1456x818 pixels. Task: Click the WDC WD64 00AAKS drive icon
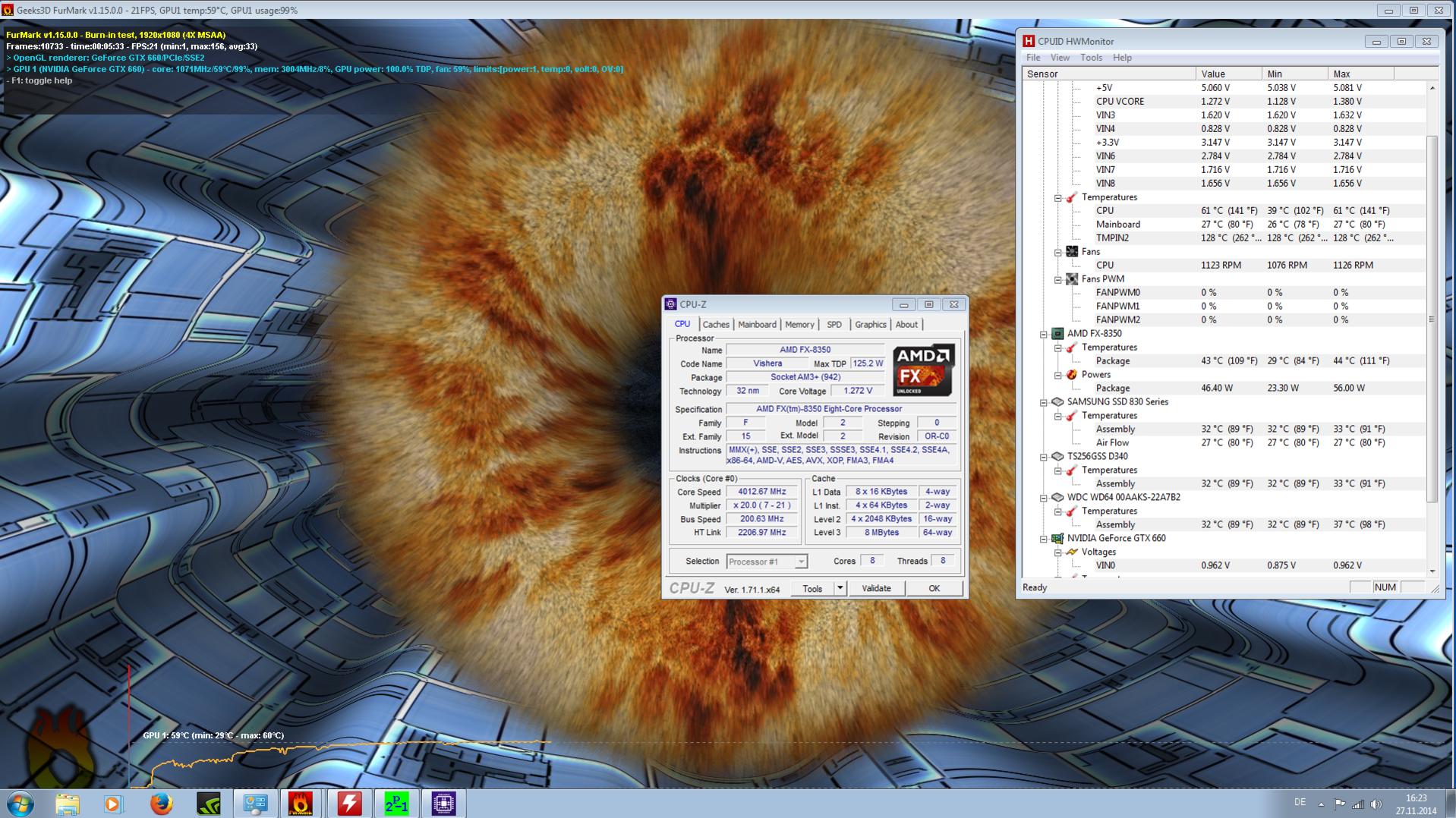[1057, 498]
